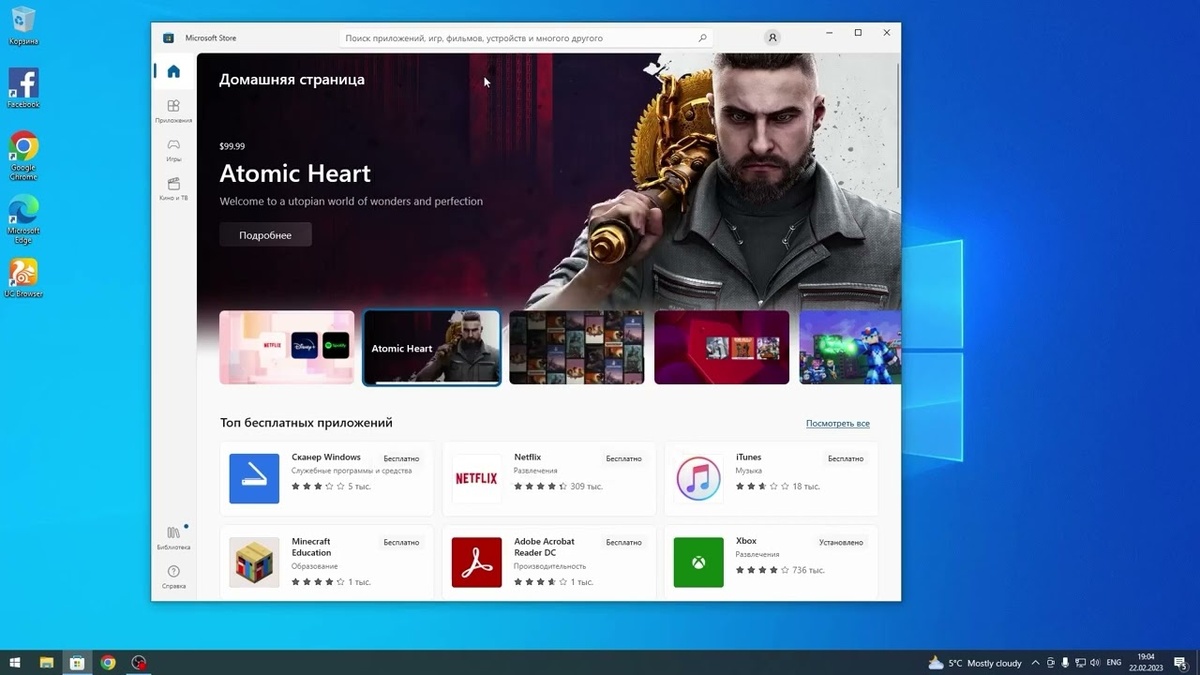Image resolution: width=1200 pixels, height=675 pixels.
Task: Click the iTunes Музыка category text
Action: click(748, 470)
